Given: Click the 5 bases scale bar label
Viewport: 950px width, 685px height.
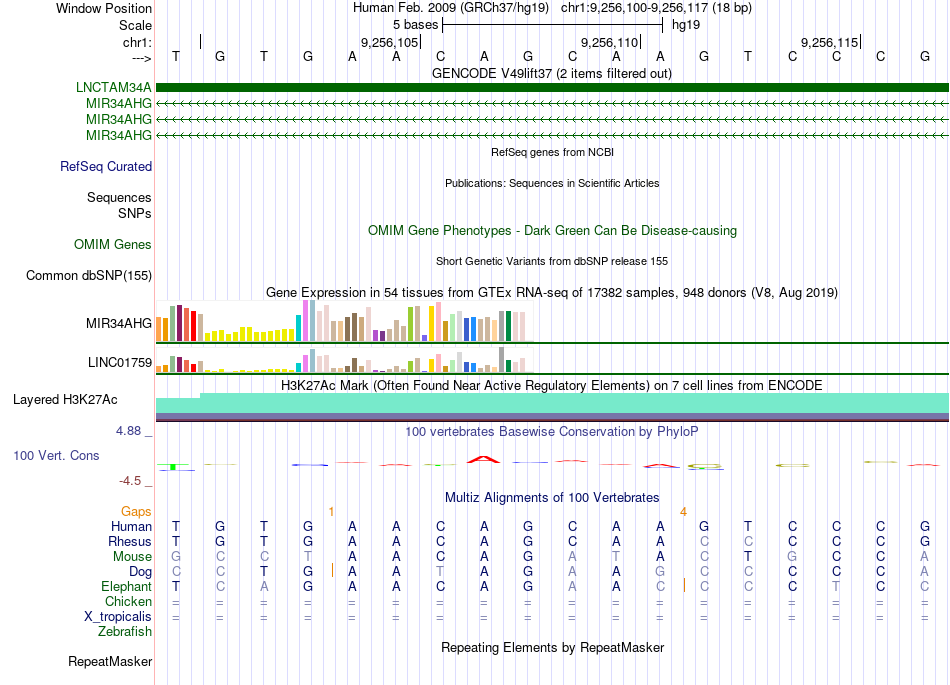Looking at the screenshot, I should [x=416, y=25].
